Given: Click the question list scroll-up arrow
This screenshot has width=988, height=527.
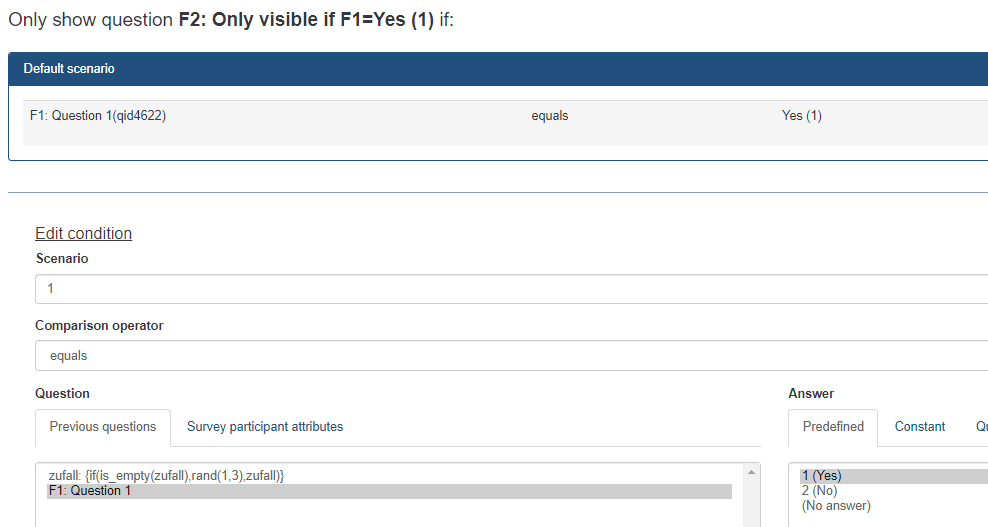Looking at the screenshot, I should tap(751, 472).
